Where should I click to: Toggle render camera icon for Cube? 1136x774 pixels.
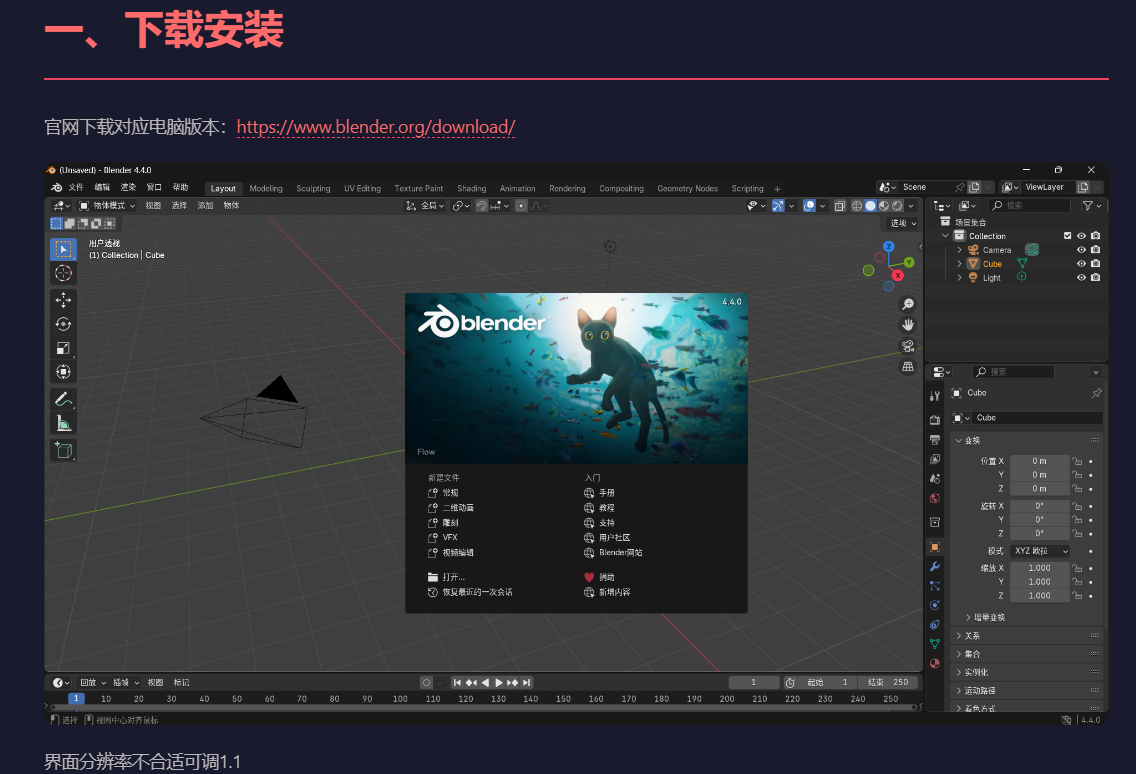pyautogui.click(x=1095, y=264)
